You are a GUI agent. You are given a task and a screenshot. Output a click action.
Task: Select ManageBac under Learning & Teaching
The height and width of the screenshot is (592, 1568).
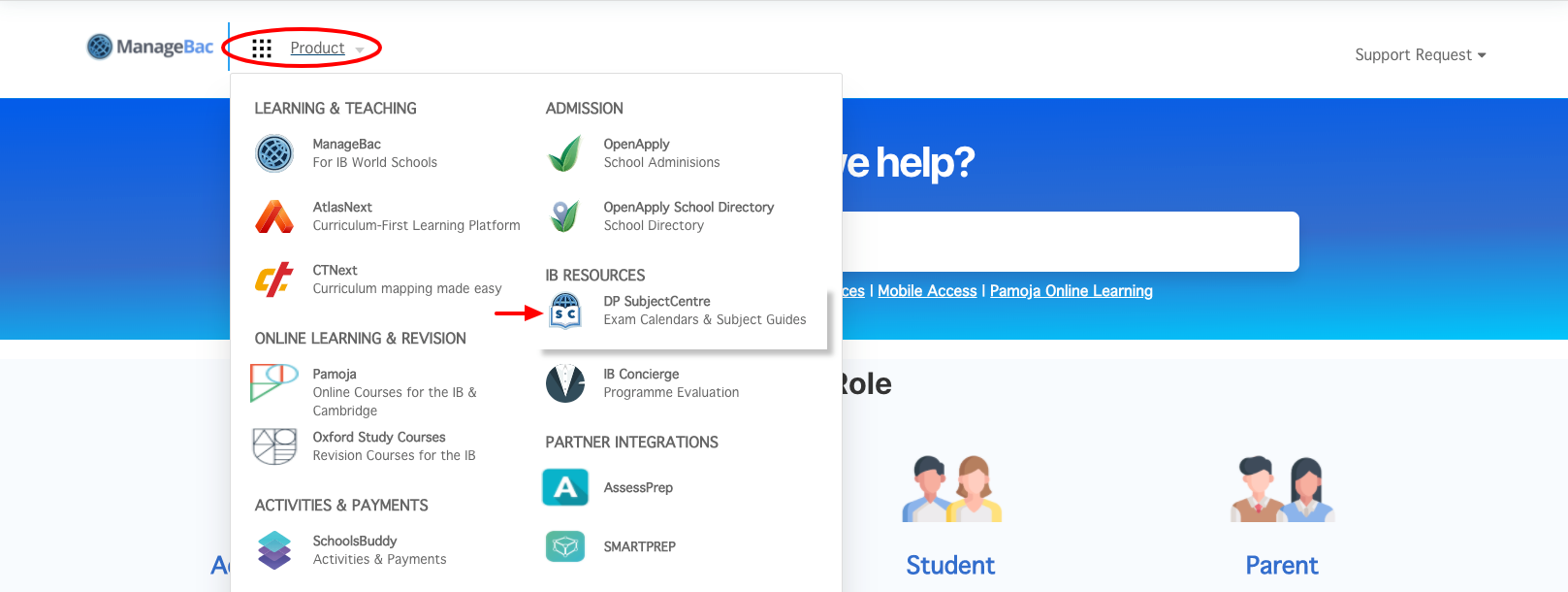coord(349,144)
